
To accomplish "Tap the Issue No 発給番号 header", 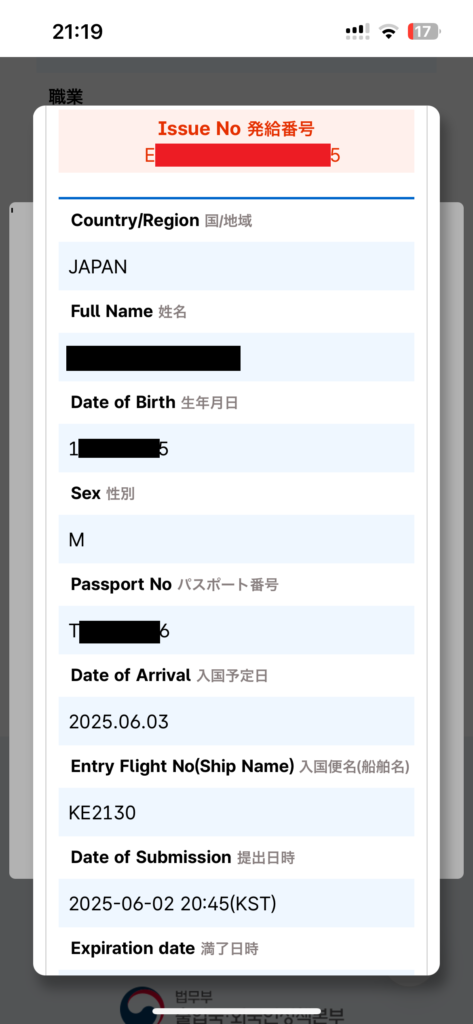I will 236,129.
